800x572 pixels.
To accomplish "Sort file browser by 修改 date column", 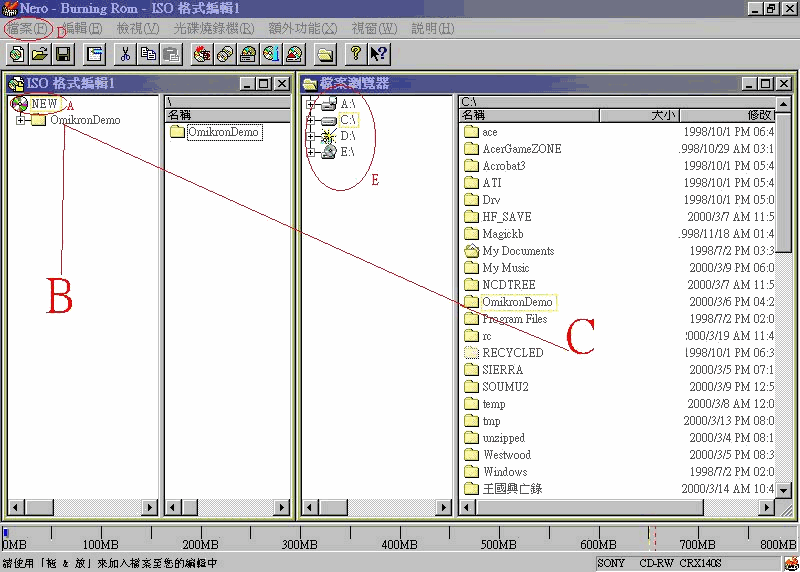I will (728, 115).
